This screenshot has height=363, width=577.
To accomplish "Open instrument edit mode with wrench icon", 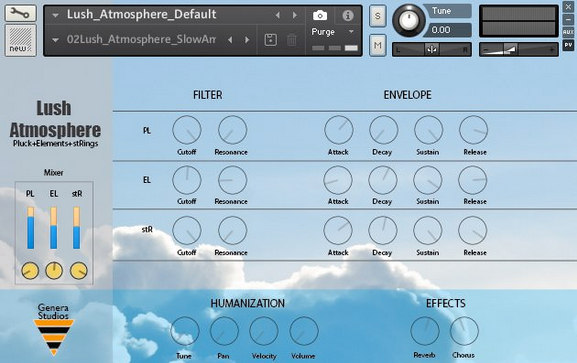I will pos(20,13).
